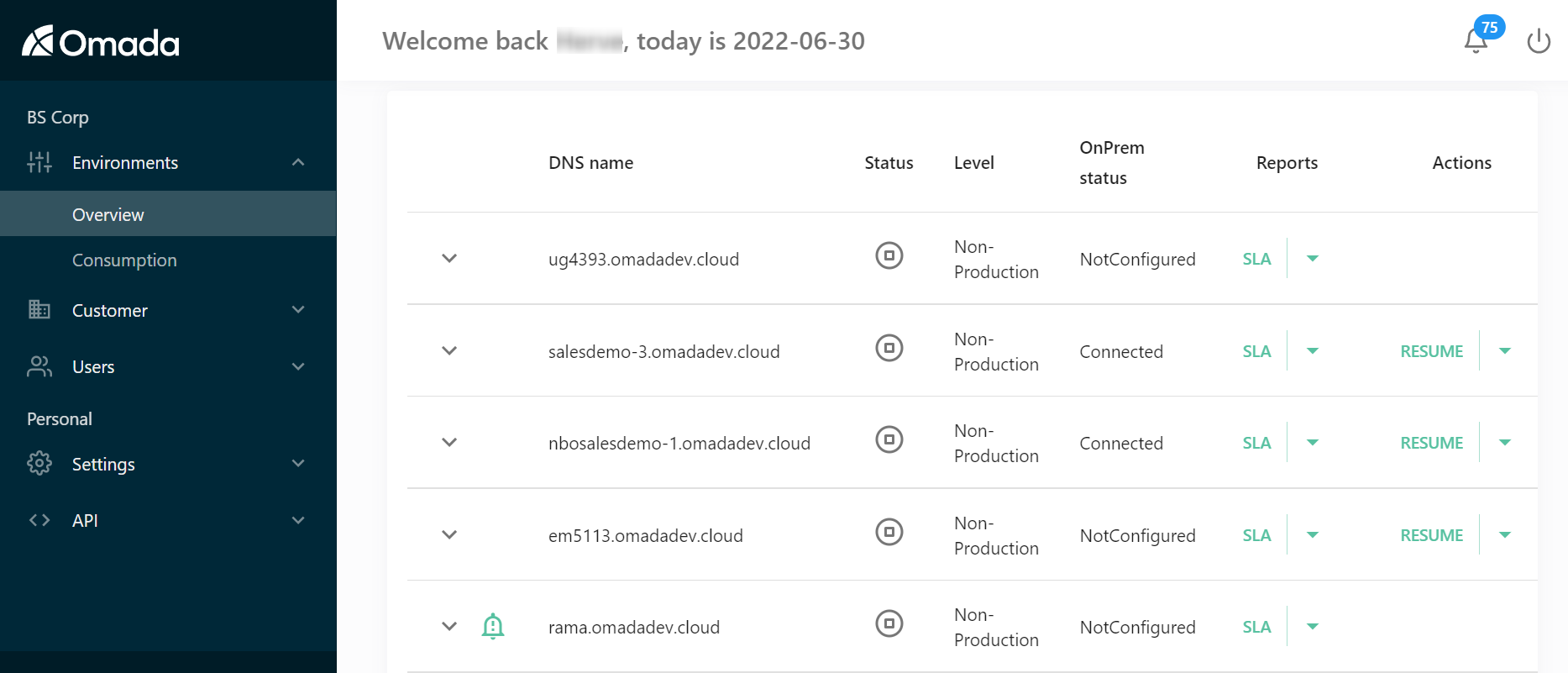Open the notifications bell with 75 badge
This screenshot has width=1568, height=673.
coord(1476,39)
